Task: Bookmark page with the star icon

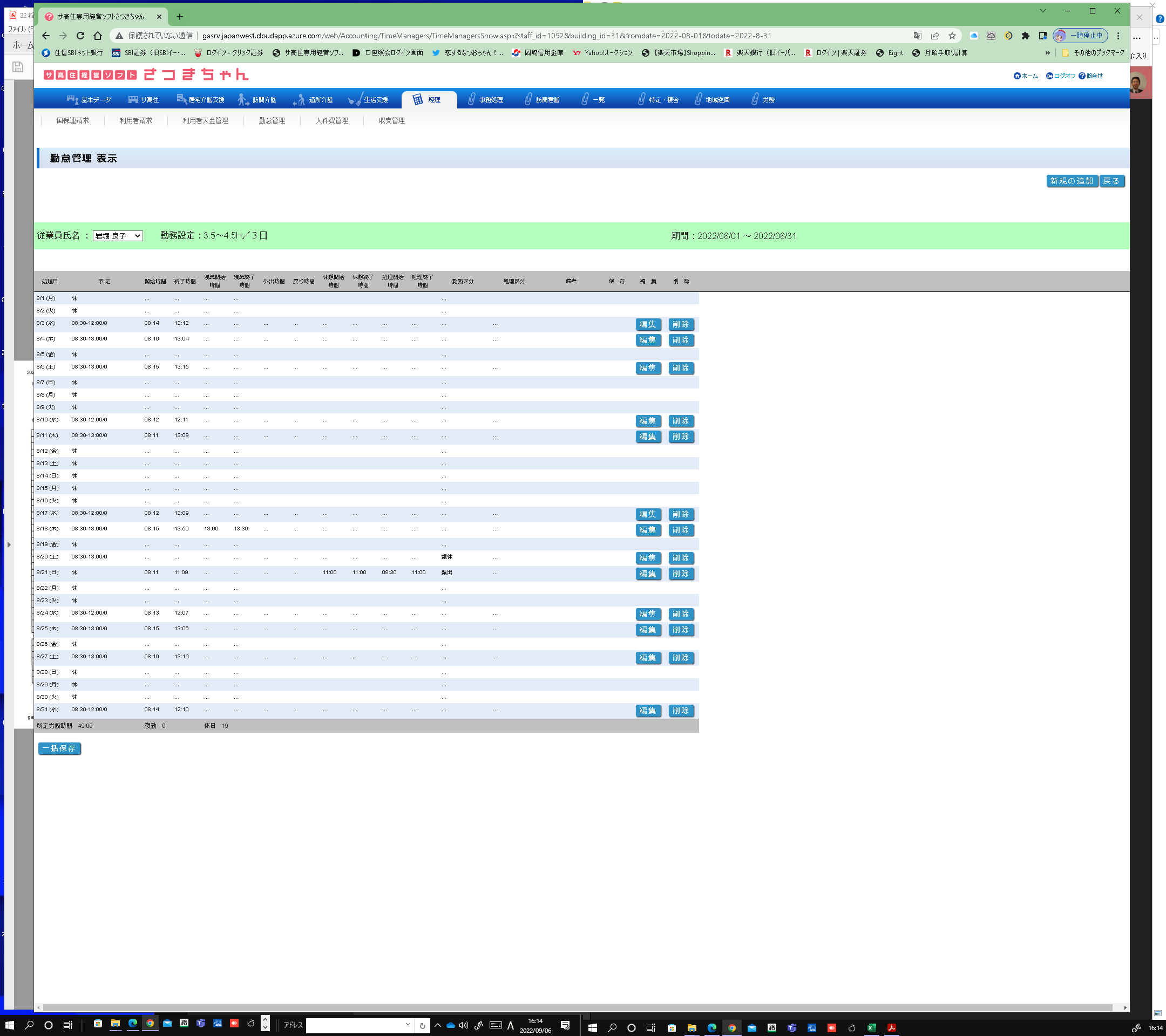Action: (x=952, y=36)
